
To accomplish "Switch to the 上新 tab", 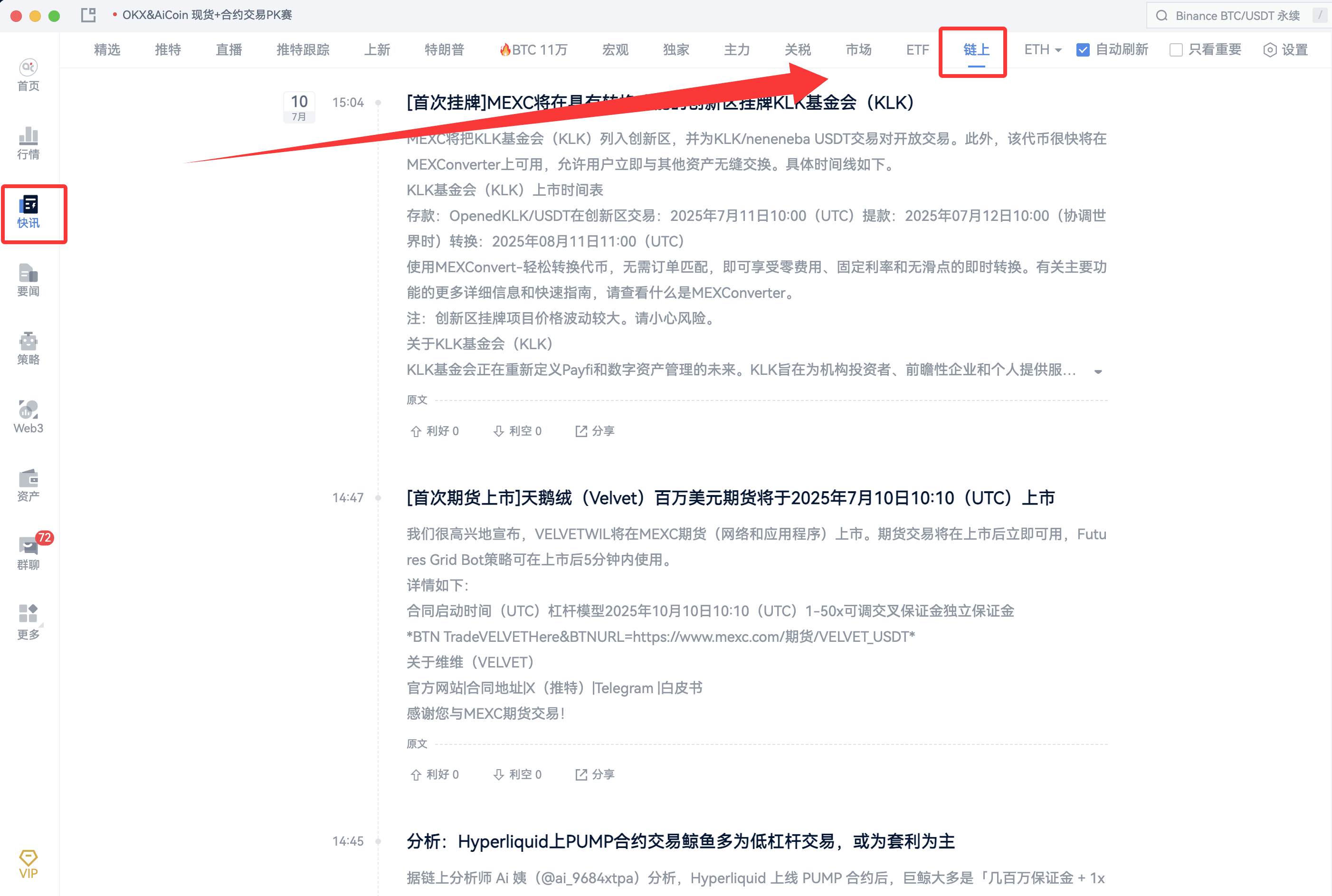I will click(377, 50).
